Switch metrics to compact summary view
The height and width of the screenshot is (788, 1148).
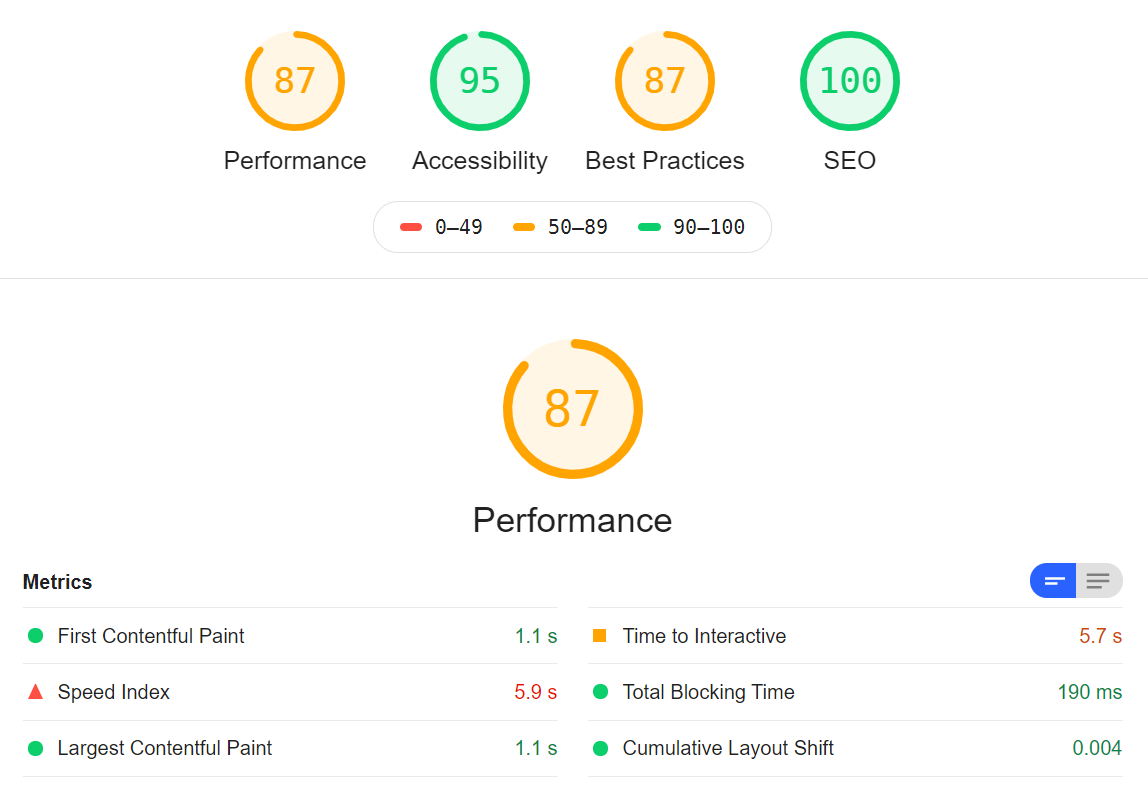(1053, 581)
